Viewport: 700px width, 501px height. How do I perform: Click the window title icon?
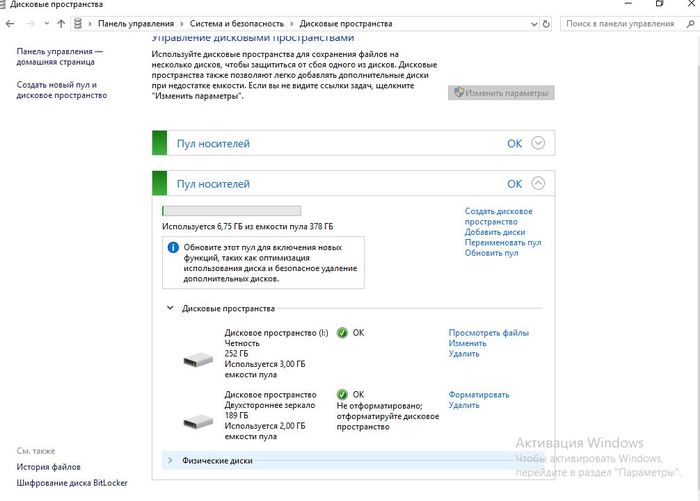tap(3, 4)
